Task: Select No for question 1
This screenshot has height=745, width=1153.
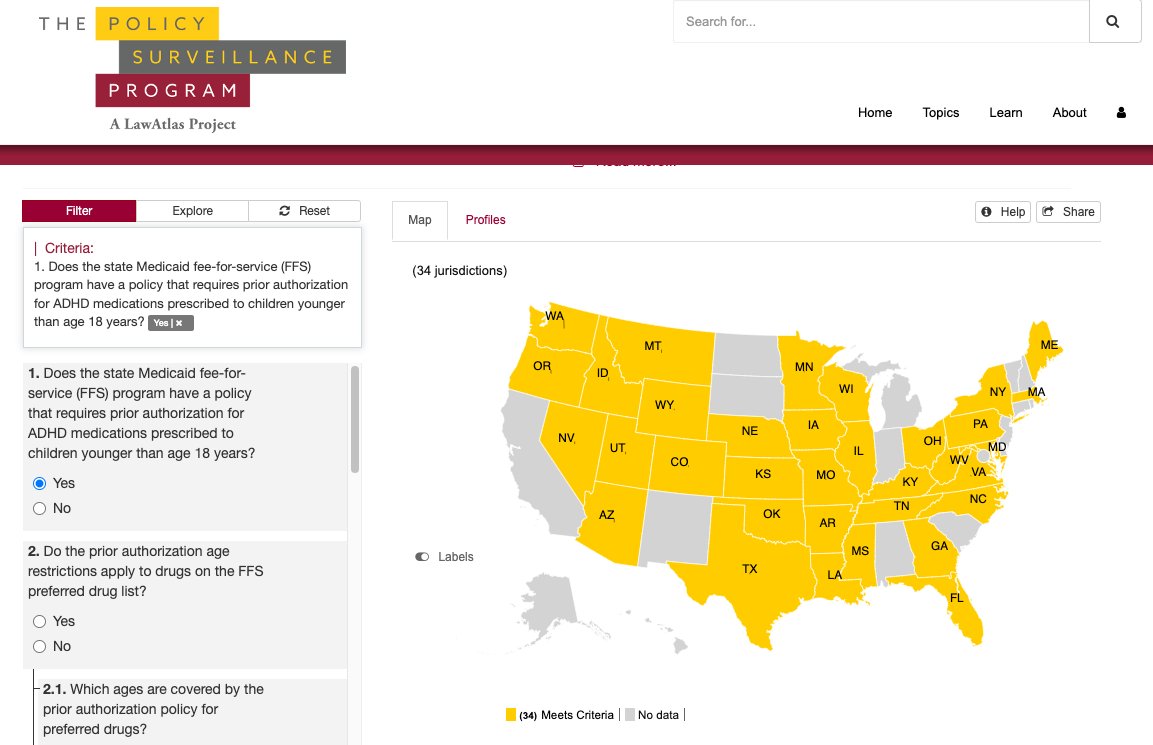Action: point(40,508)
